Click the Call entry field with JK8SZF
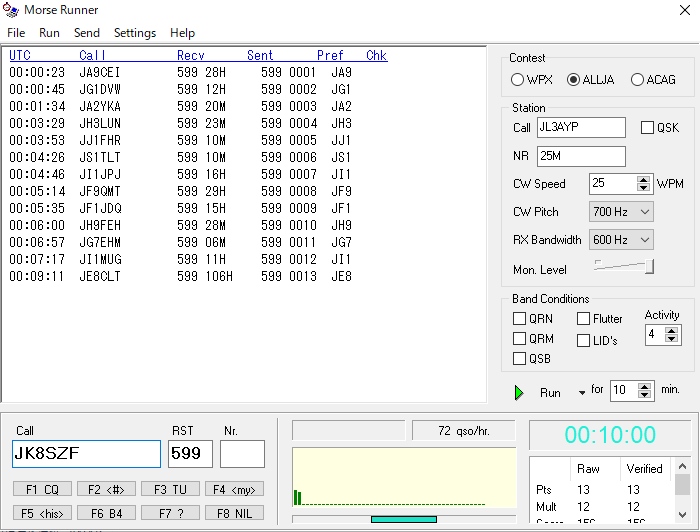 [86, 454]
